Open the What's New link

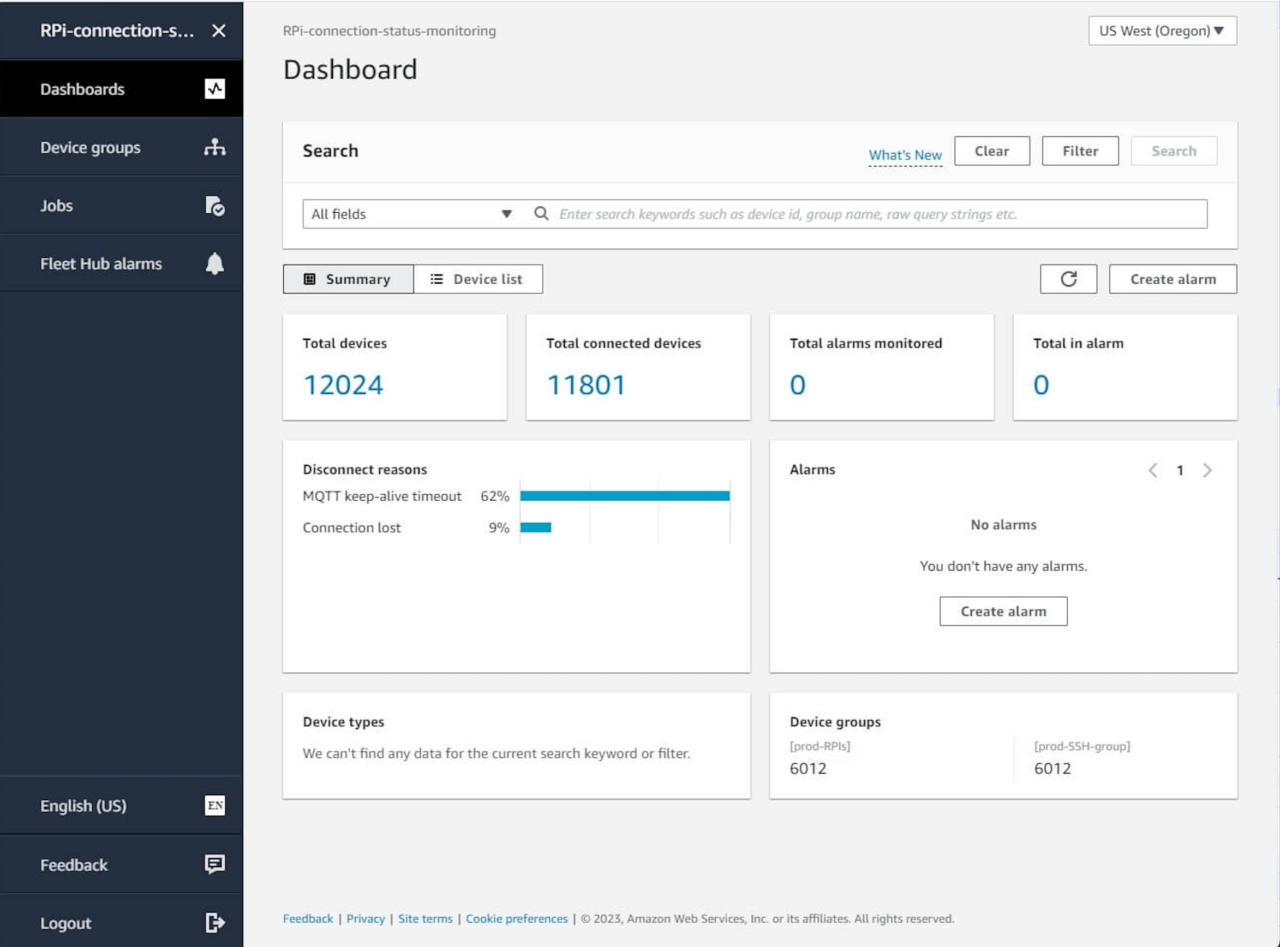(x=905, y=155)
